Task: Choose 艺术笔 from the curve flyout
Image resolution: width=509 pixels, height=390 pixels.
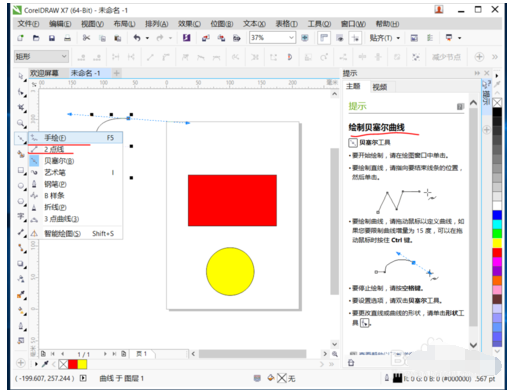Action: pos(75,172)
